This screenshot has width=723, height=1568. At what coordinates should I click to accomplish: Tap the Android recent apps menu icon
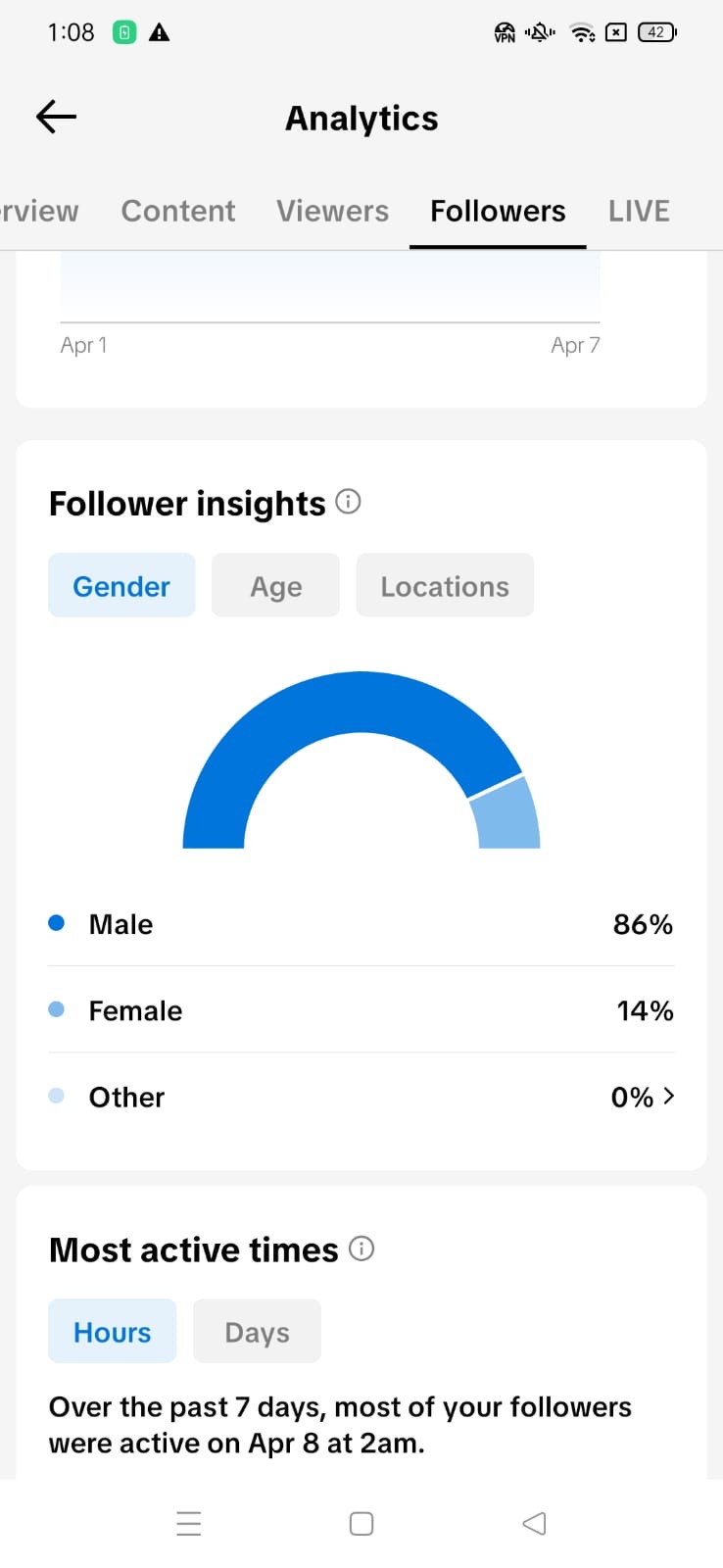click(x=189, y=1523)
